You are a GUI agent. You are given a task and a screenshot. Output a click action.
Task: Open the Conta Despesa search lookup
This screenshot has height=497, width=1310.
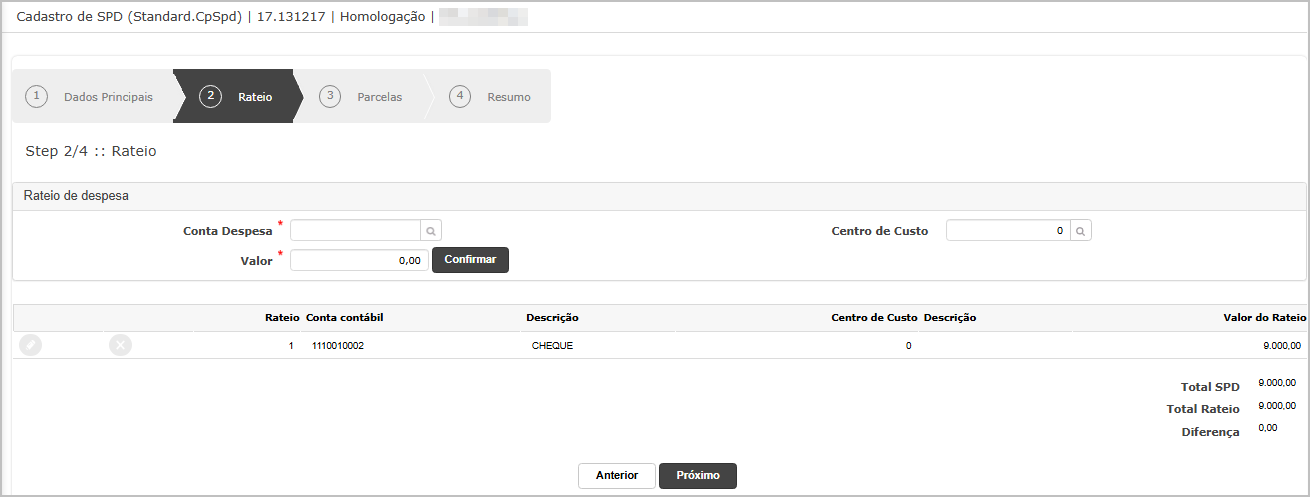[x=431, y=231]
